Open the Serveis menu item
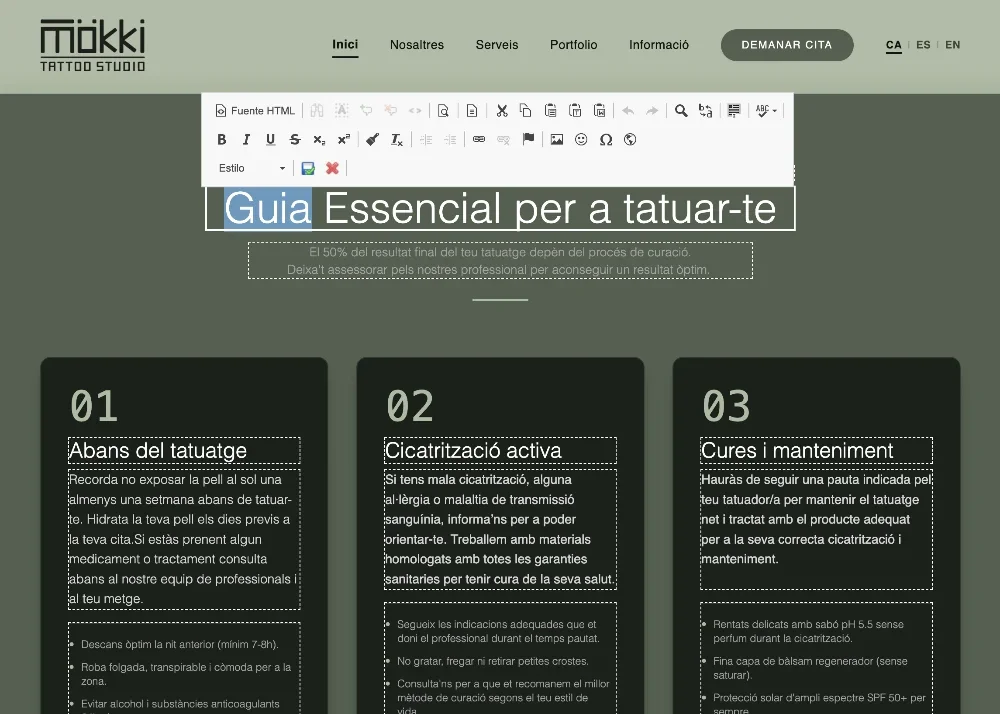Screen dimensions: 1000x714 coord(497,45)
